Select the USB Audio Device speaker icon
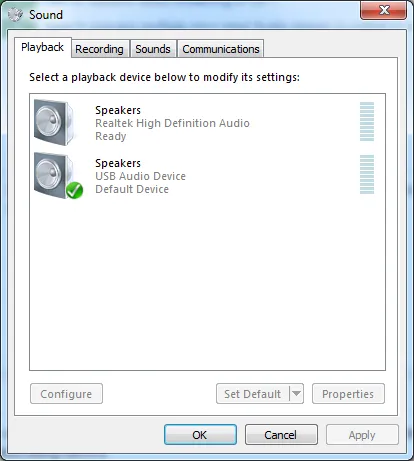This screenshot has width=414, height=461. (54, 175)
